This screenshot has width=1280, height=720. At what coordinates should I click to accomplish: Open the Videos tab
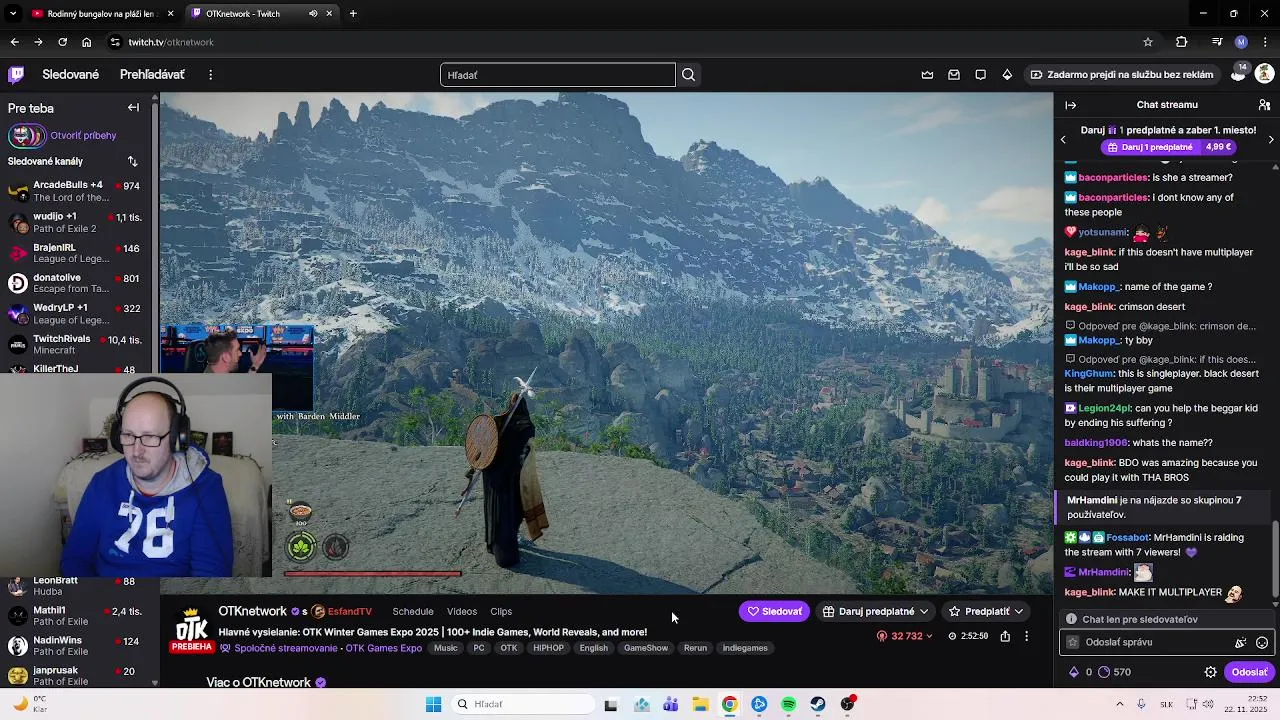pos(462,612)
